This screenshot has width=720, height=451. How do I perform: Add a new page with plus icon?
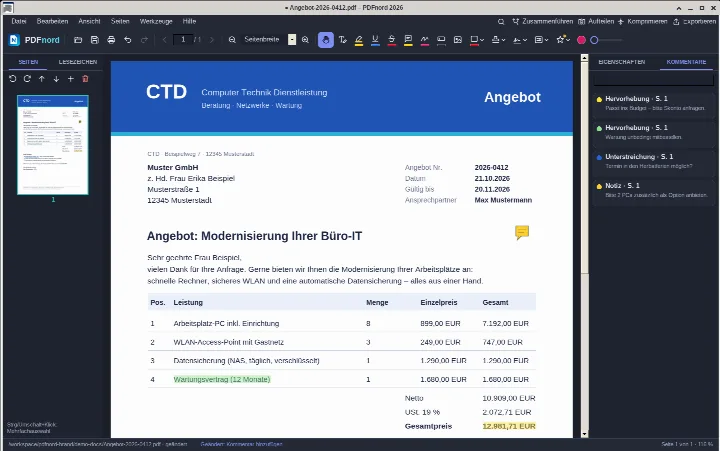coord(71,79)
